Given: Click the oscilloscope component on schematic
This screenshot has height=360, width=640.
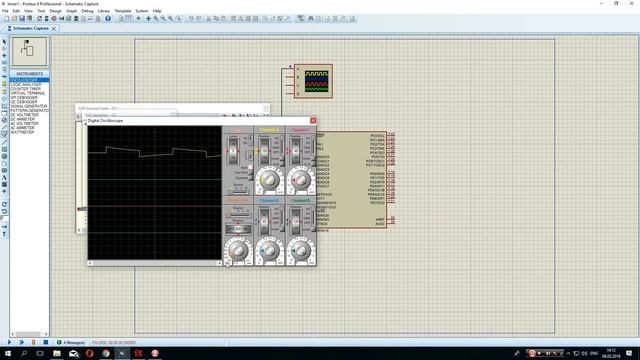Looking at the screenshot, I should pyautogui.click(x=314, y=81).
